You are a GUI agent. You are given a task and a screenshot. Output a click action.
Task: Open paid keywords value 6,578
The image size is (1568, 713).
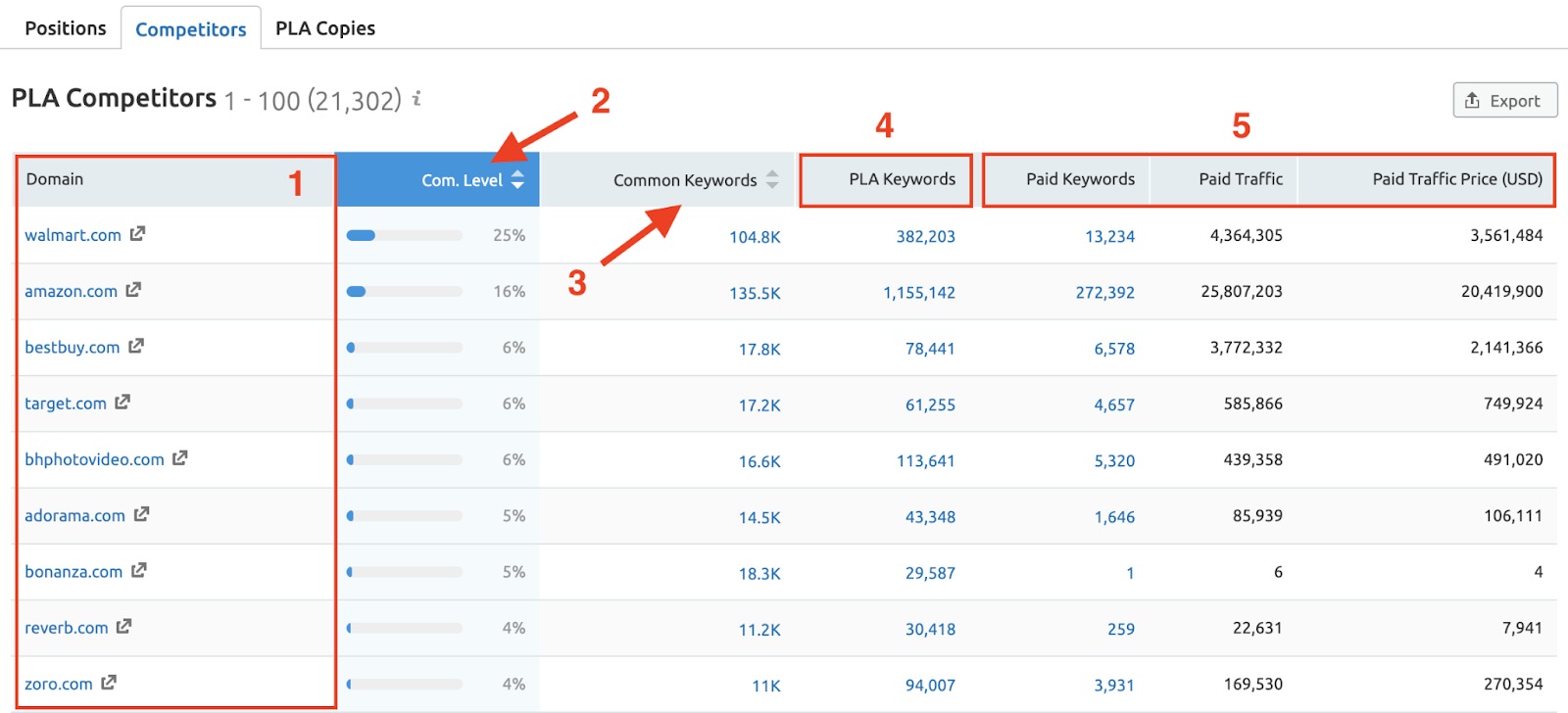click(x=1114, y=348)
